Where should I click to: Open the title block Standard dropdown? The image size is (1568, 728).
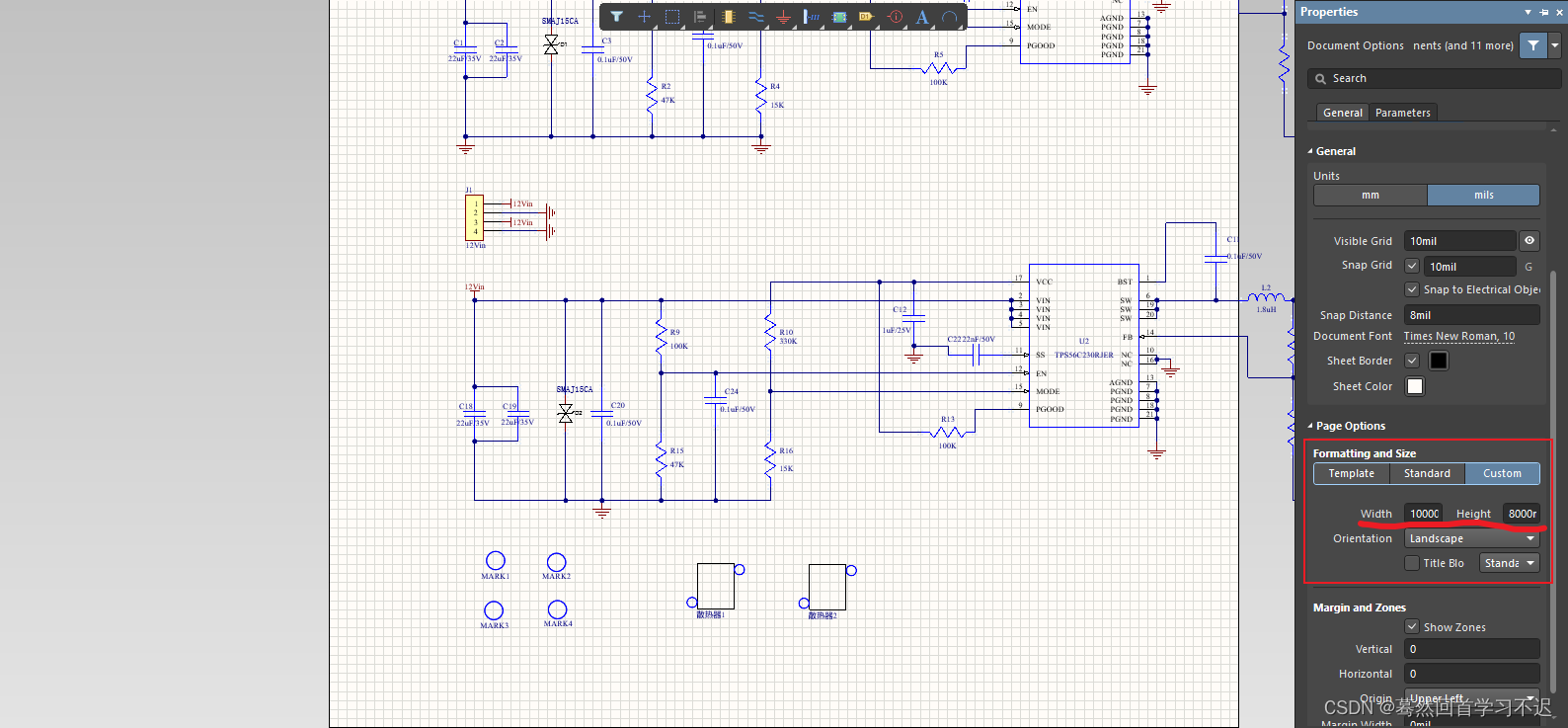tap(1510, 563)
